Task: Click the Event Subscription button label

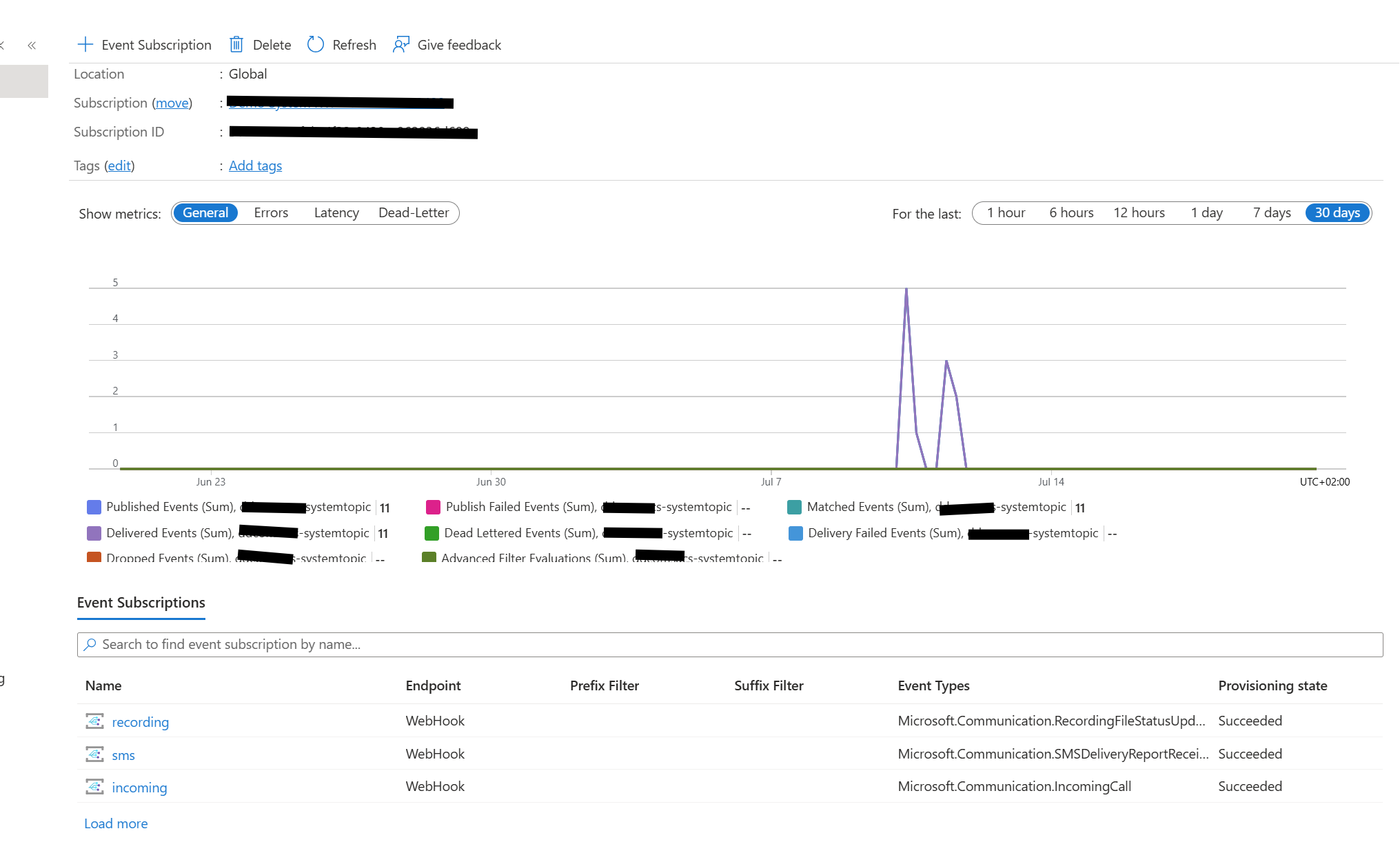Action: [156, 45]
